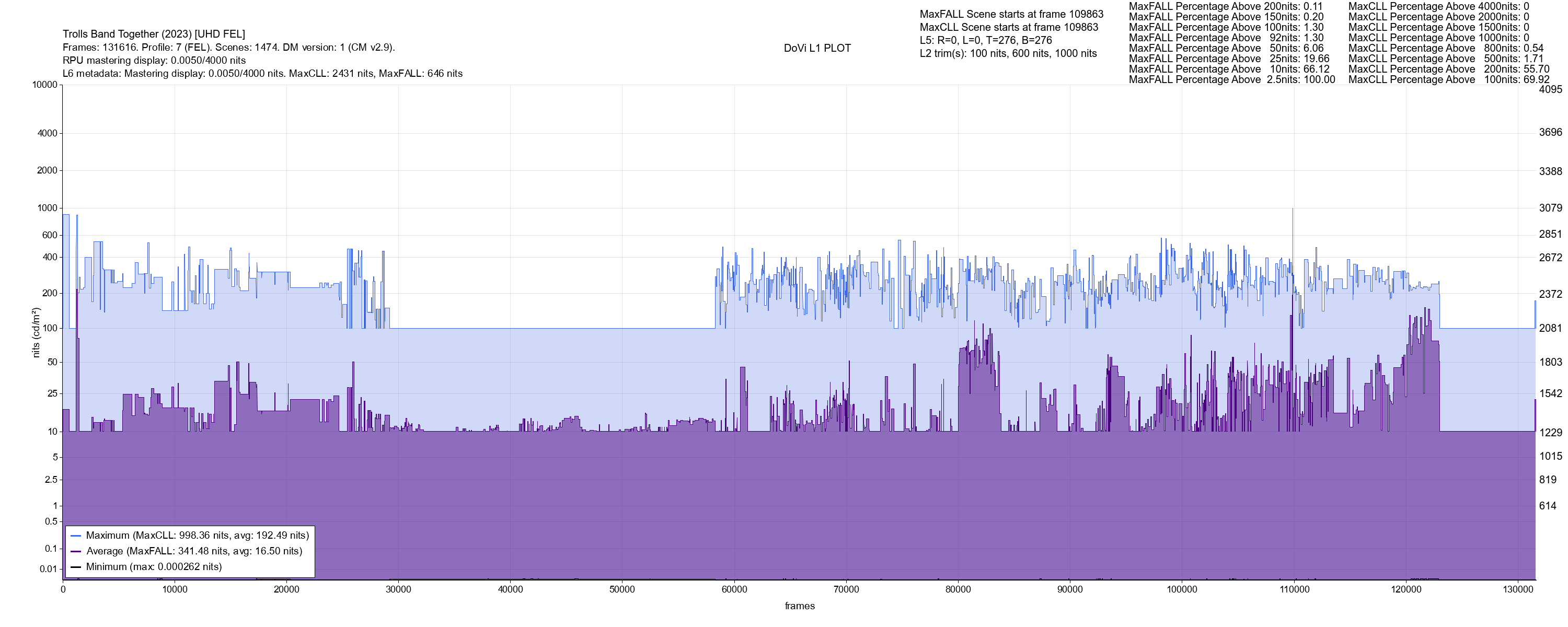Click the 10000 y-axis top tick label
Screen dimensions: 1568x627
click(x=44, y=85)
